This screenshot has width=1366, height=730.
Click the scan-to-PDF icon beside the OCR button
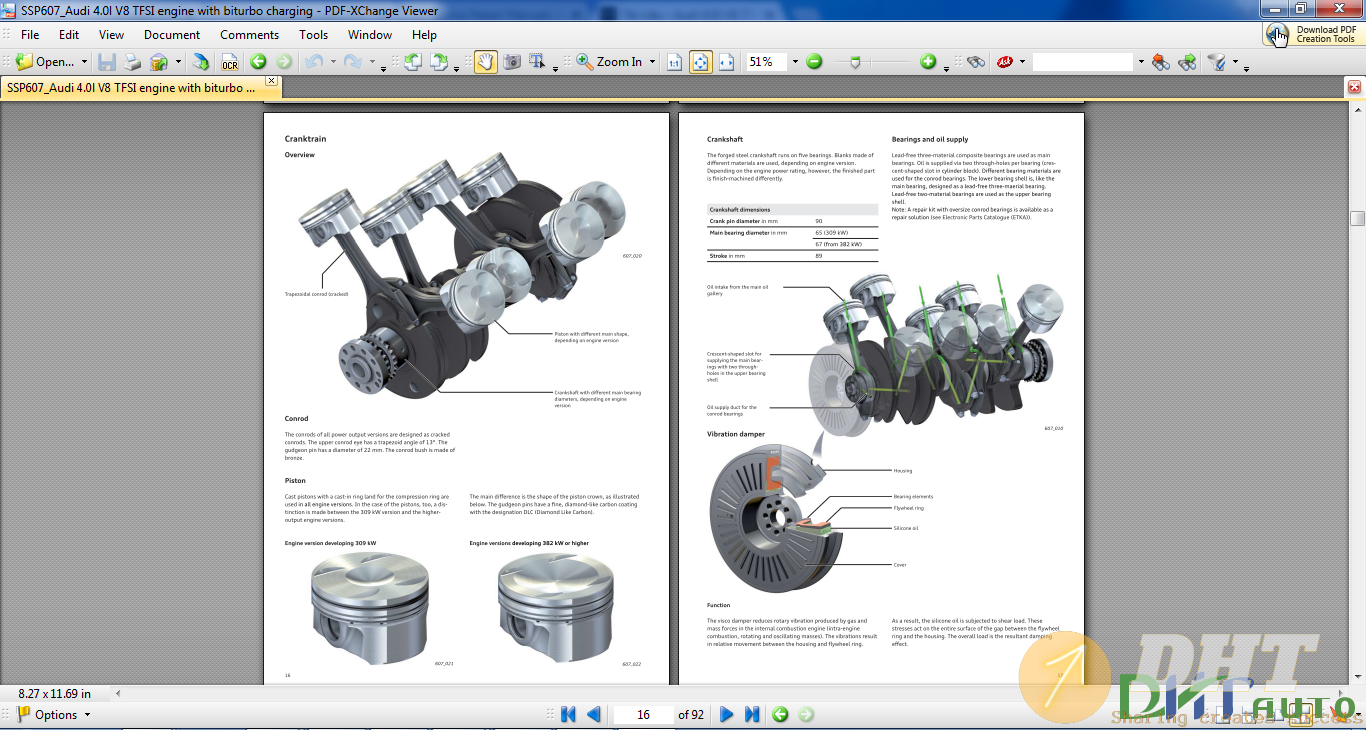pos(201,62)
